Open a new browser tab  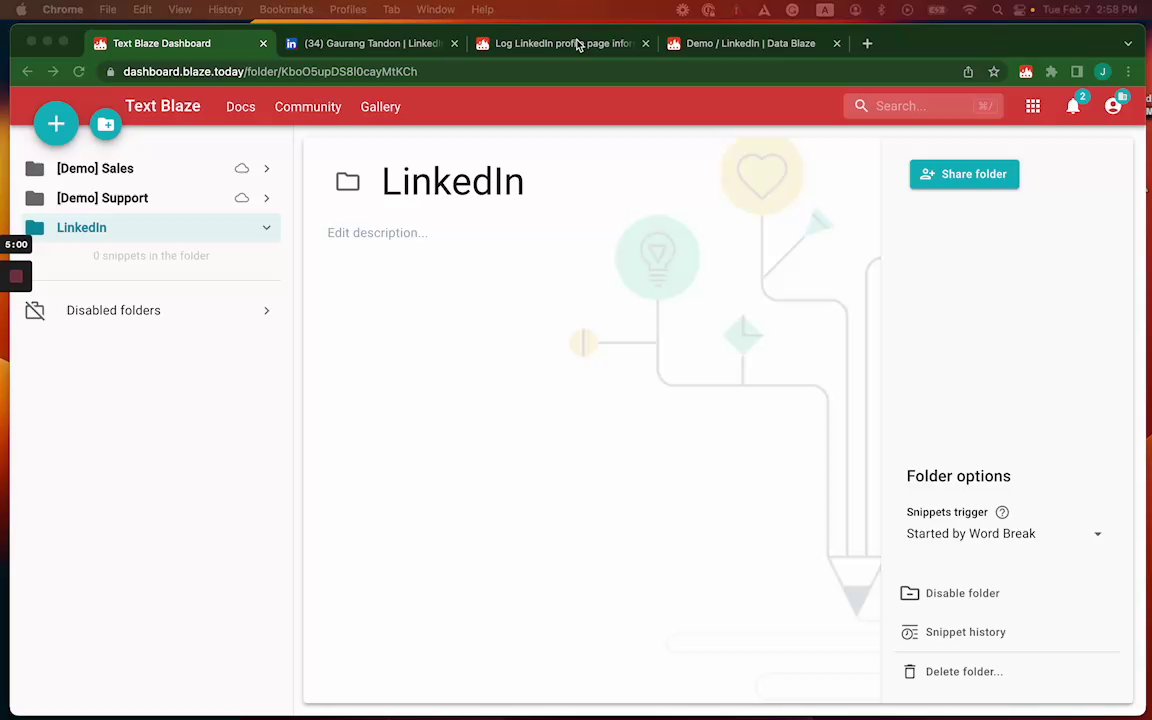tap(867, 43)
